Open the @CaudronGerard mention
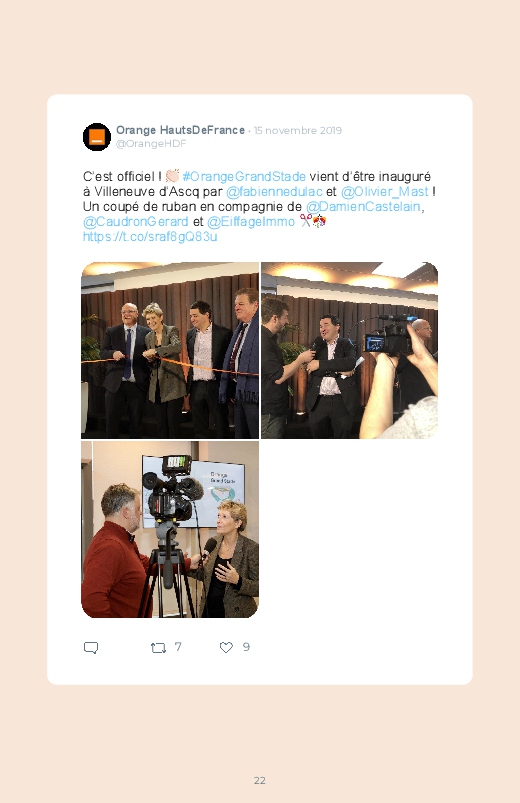 point(136,221)
